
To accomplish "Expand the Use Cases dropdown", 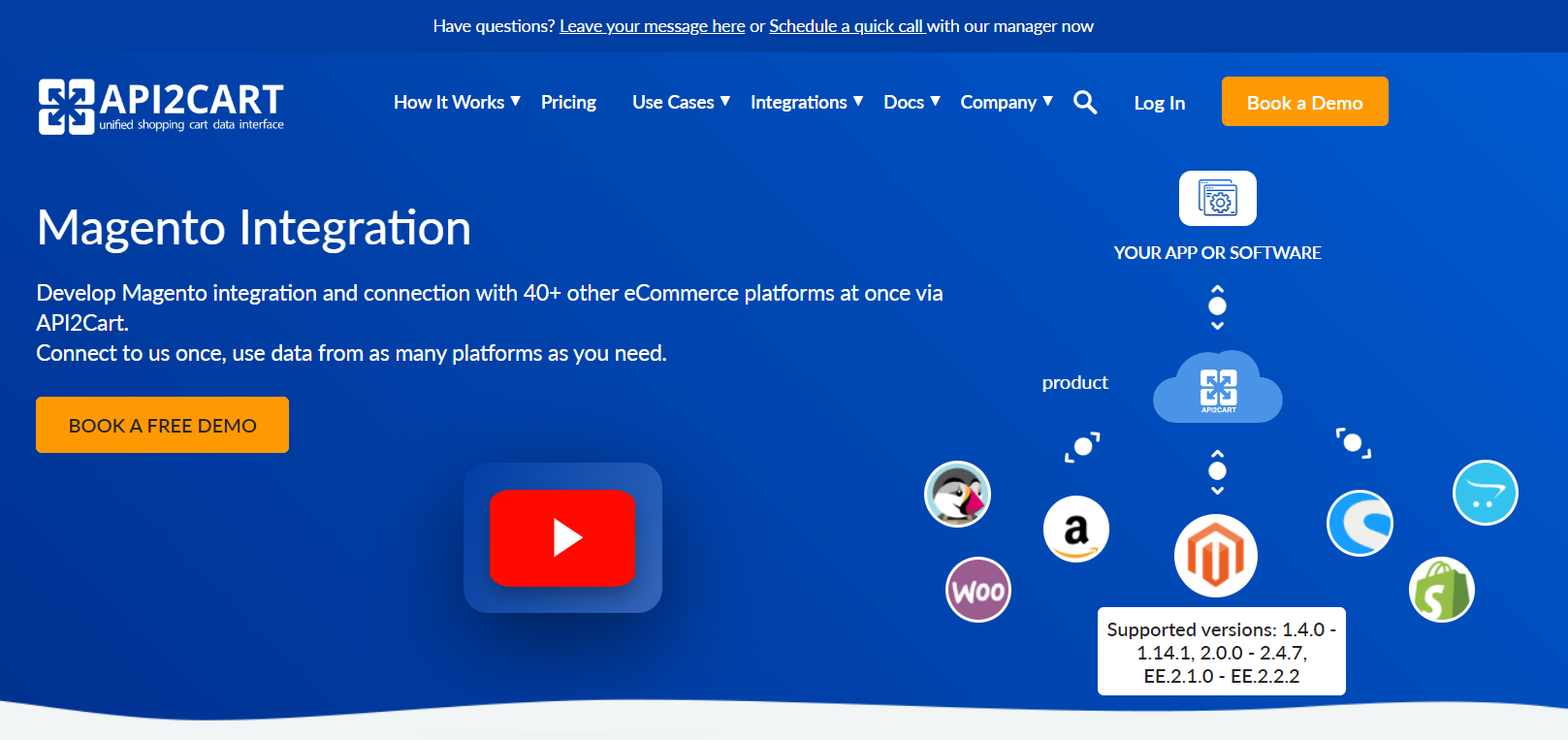I will coord(682,102).
